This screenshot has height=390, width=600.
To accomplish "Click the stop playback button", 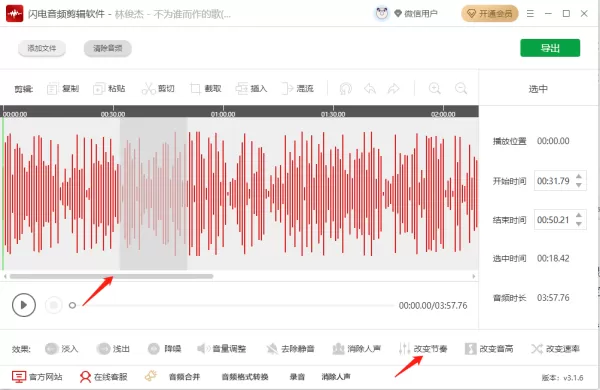I will 54,305.
